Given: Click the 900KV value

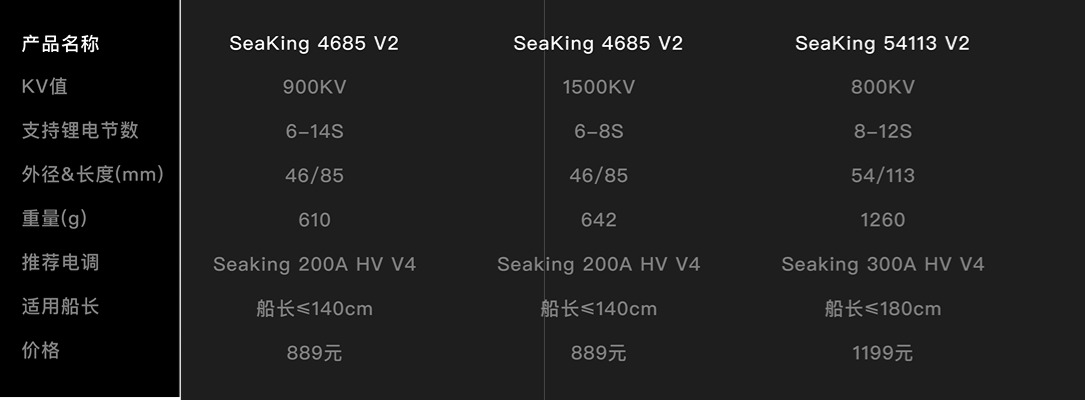Looking at the screenshot, I should click(x=314, y=87).
